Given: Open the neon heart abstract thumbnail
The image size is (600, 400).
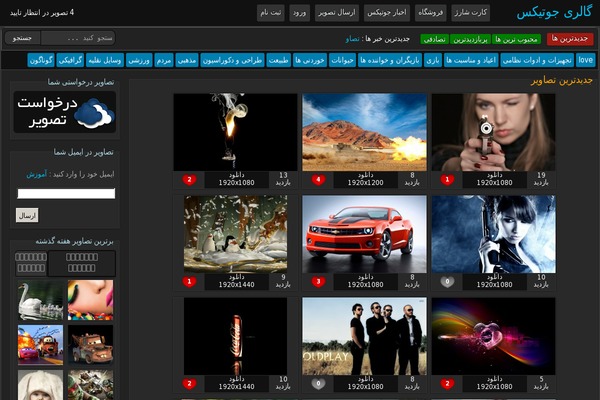Looking at the screenshot, I should click(494, 336).
